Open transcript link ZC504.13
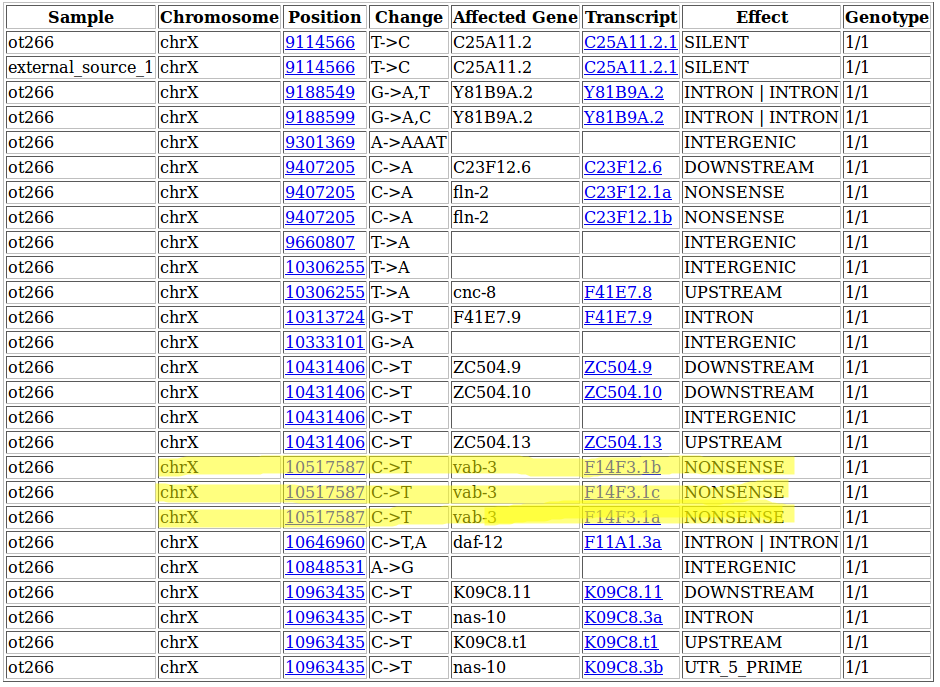 (622, 442)
